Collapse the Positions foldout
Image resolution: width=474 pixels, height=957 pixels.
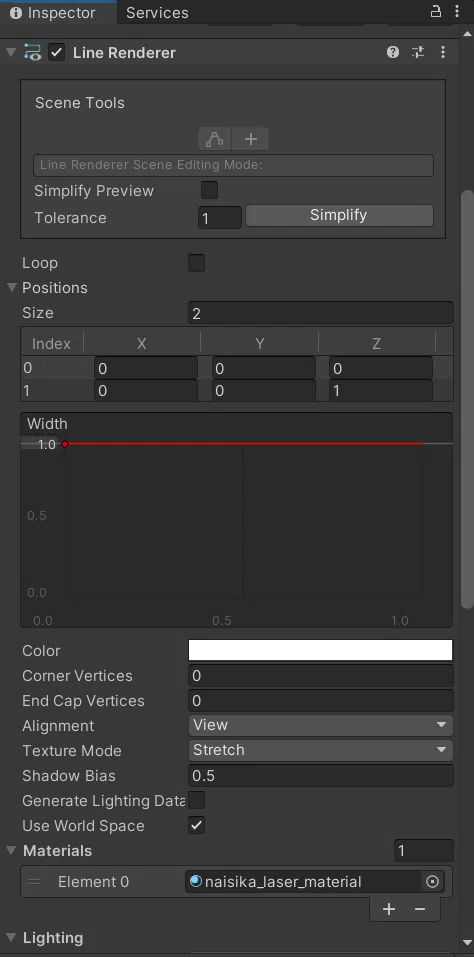12,287
